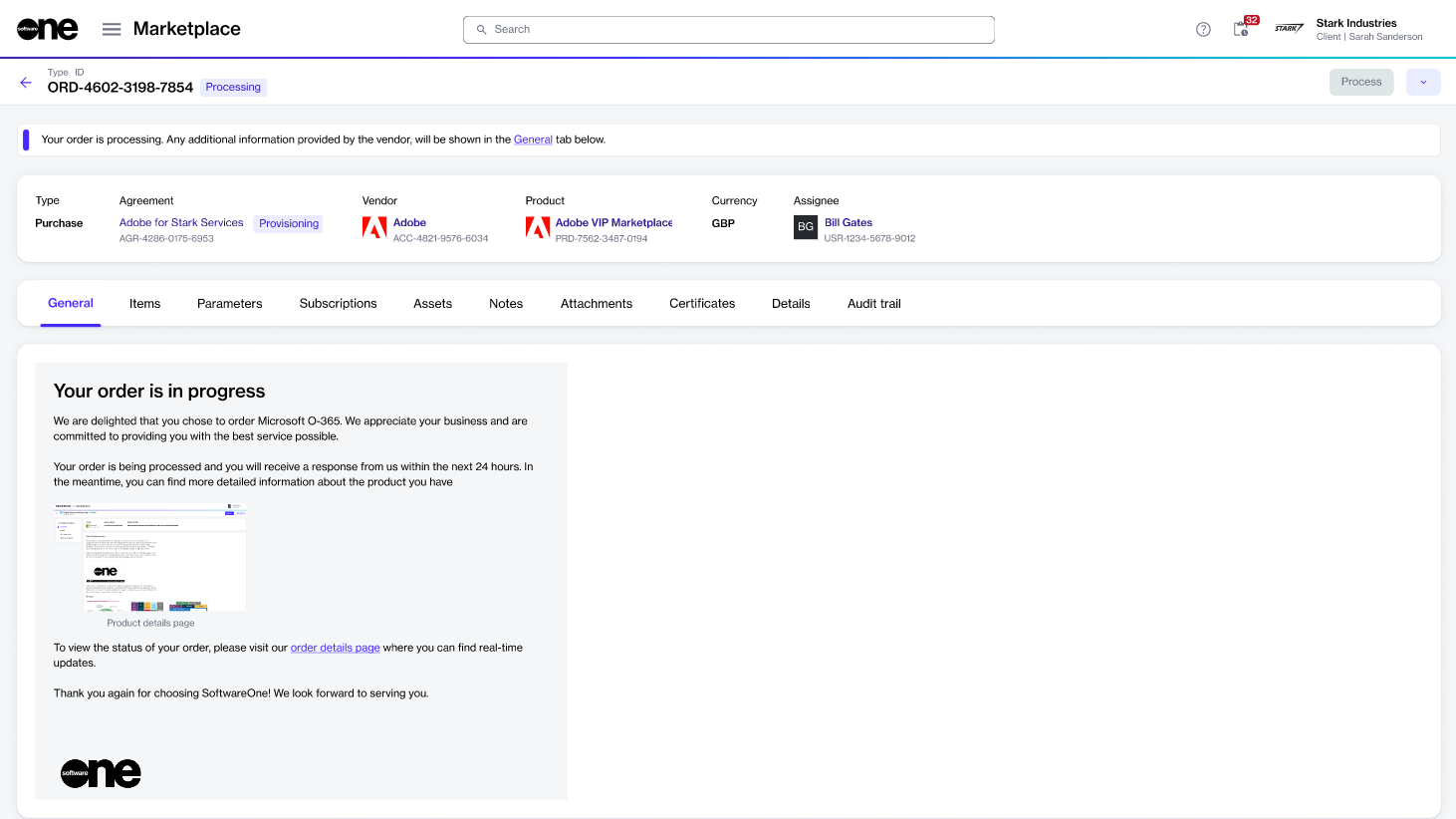
Task: Follow the General link in the banner
Action: click(x=533, y=139)
